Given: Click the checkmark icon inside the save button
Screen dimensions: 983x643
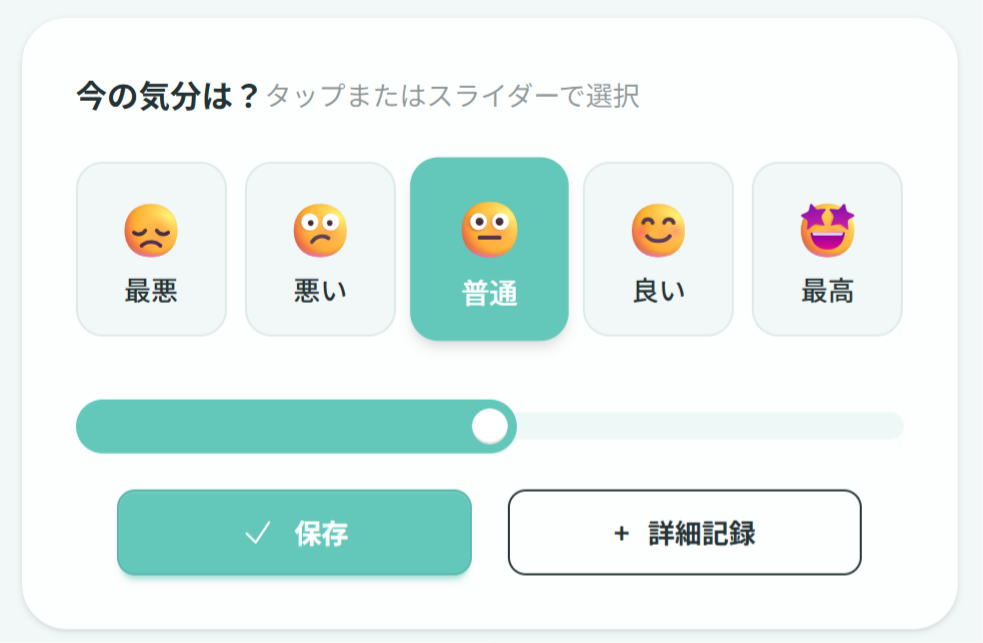Looking at the screenshot, I should [x=259, y=533].
